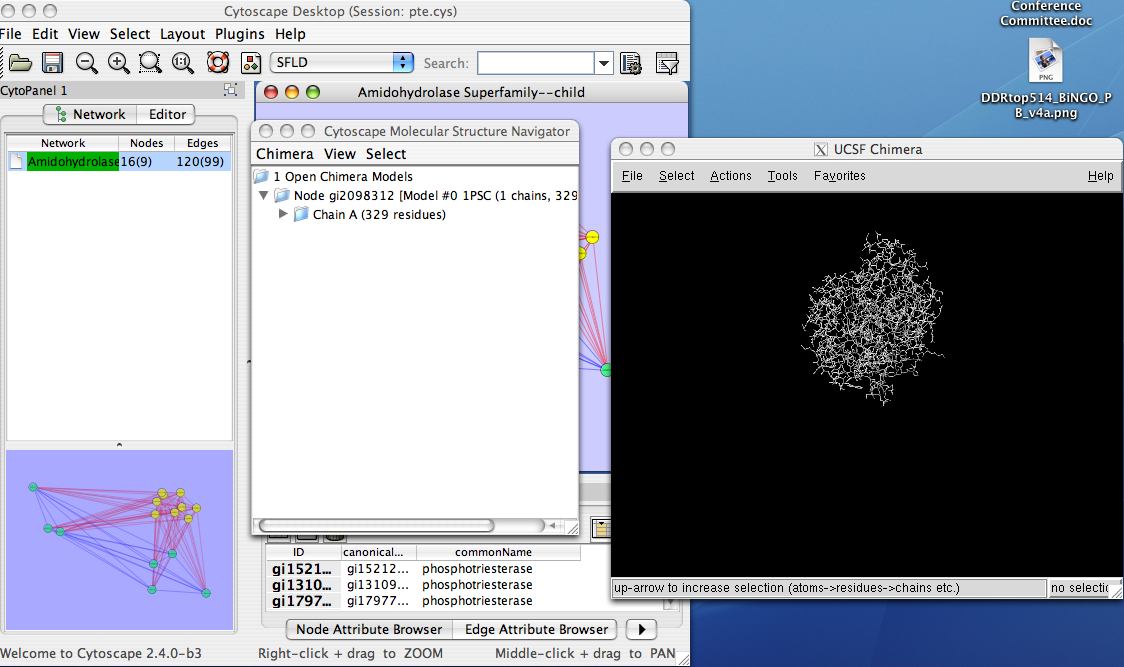Click the yellow table icon beside the navigator

pos(601,529)
